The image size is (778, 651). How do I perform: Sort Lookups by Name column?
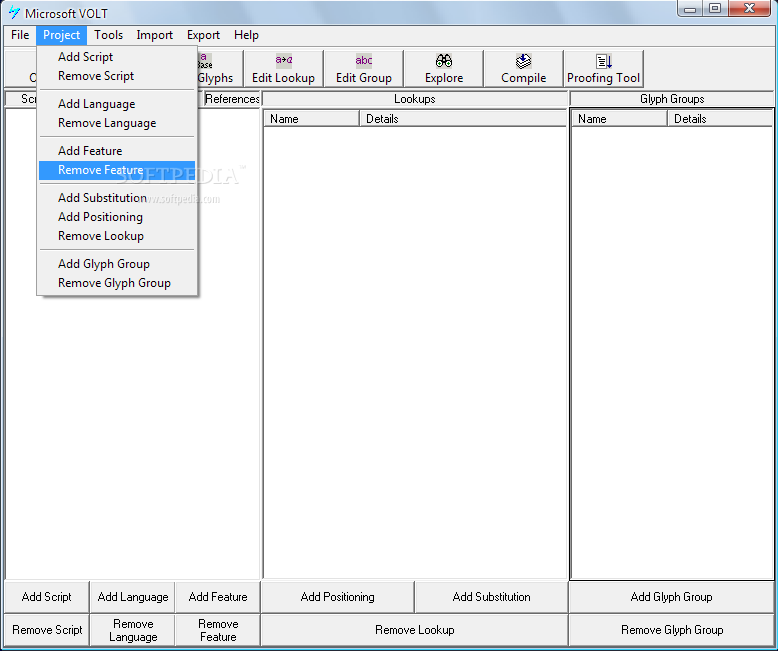pos(312,119)
